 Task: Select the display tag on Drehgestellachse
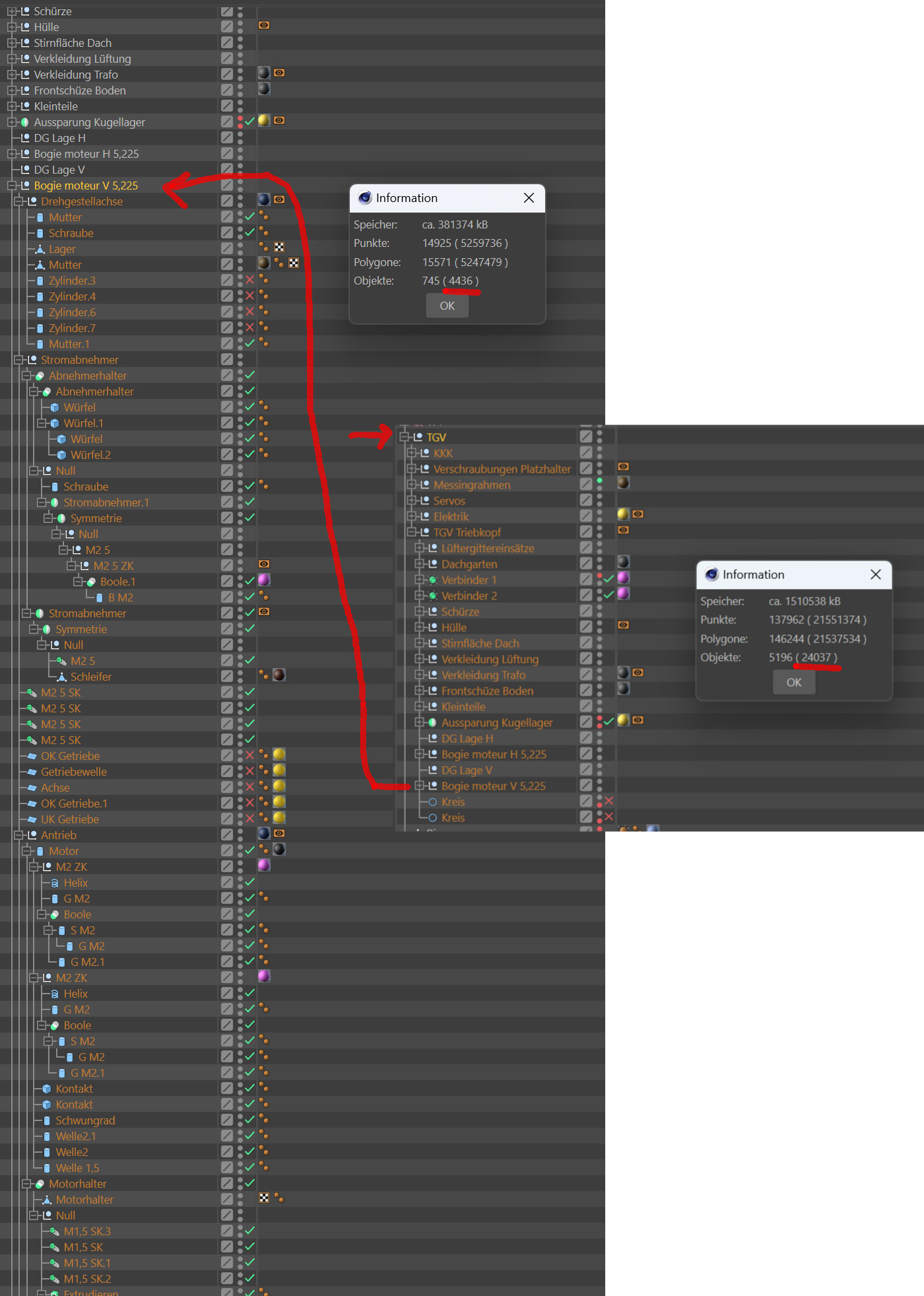[x=279, y=199]
